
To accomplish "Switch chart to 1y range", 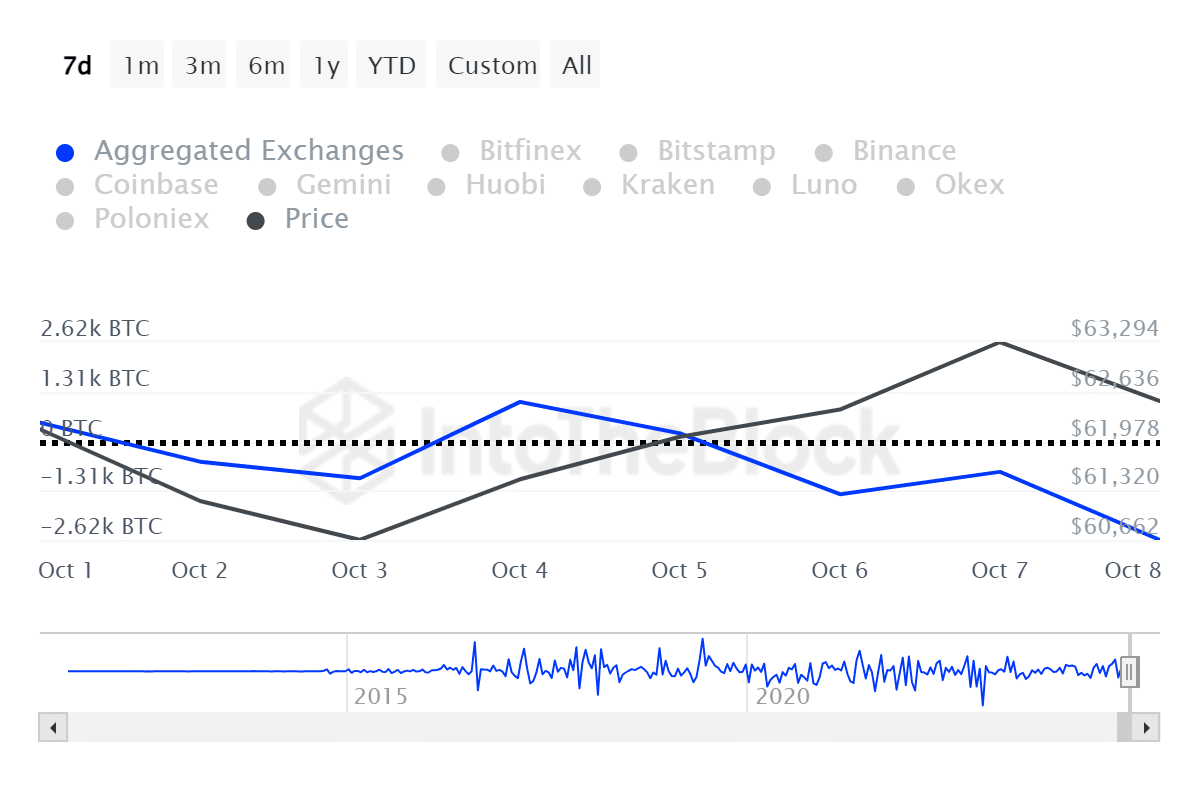I will click(x=326, y=65).
